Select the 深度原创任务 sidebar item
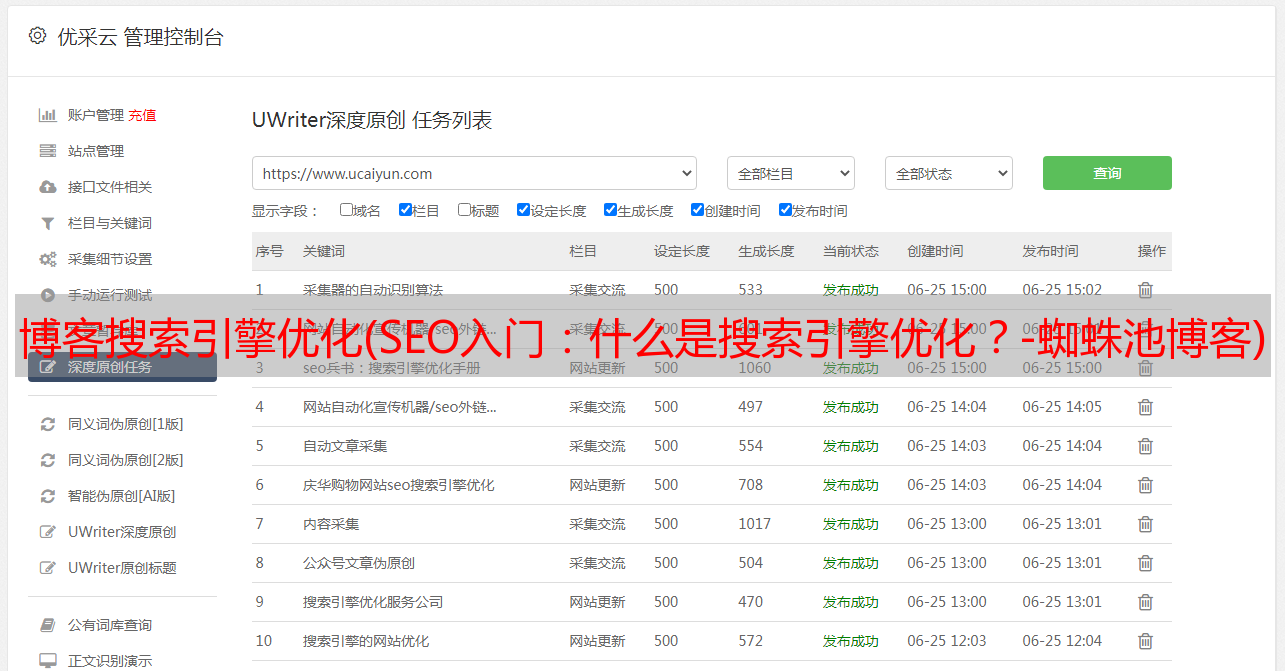This screenshot has width=1285, height=671. click(122, 367)
